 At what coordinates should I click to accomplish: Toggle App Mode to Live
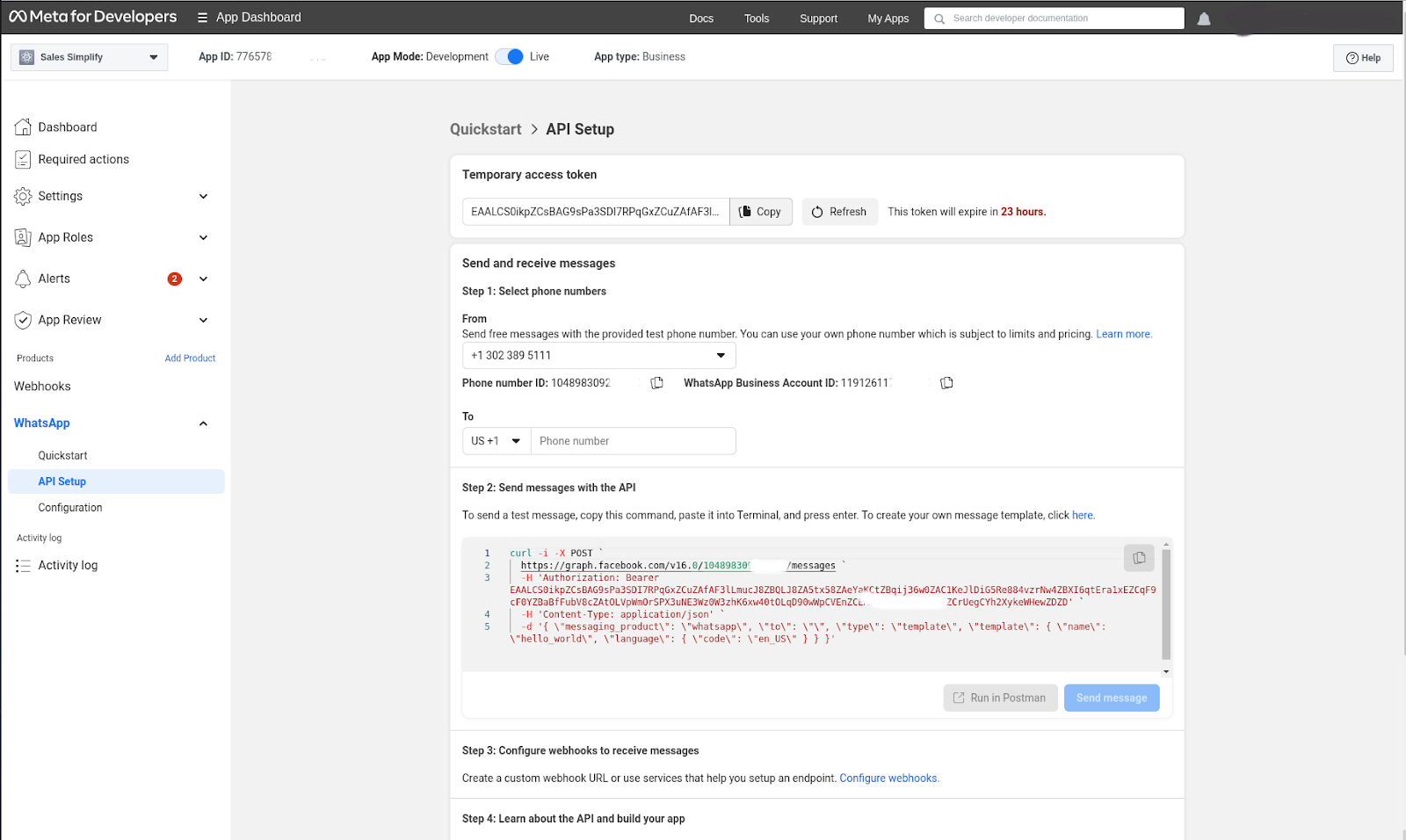tap(510, 56)
